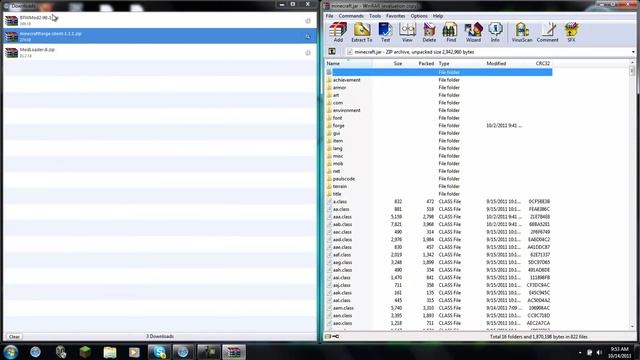Click the clock in the system tray
The image size is (640, 360).
tap(619, 352)
